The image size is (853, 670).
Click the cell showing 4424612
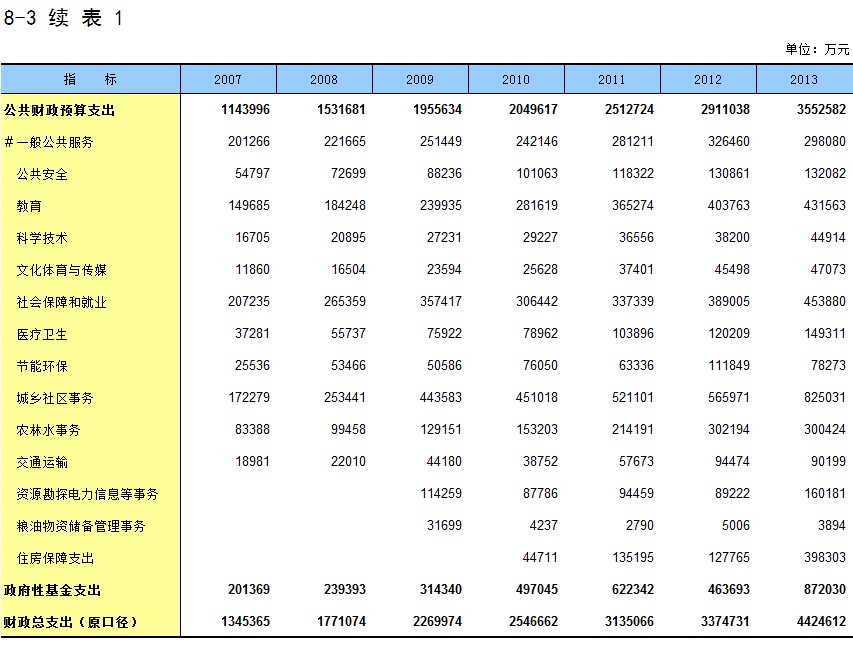pyautogui.click(x=821, y=622)
